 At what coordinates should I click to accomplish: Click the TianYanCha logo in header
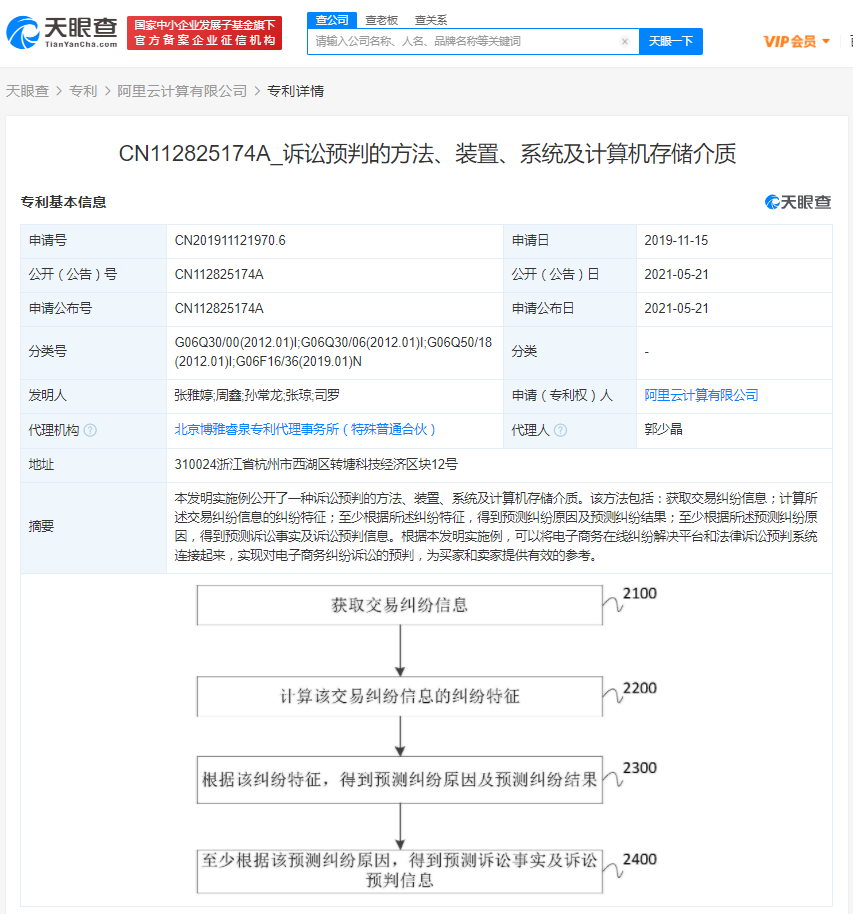(x=62, y=33)
